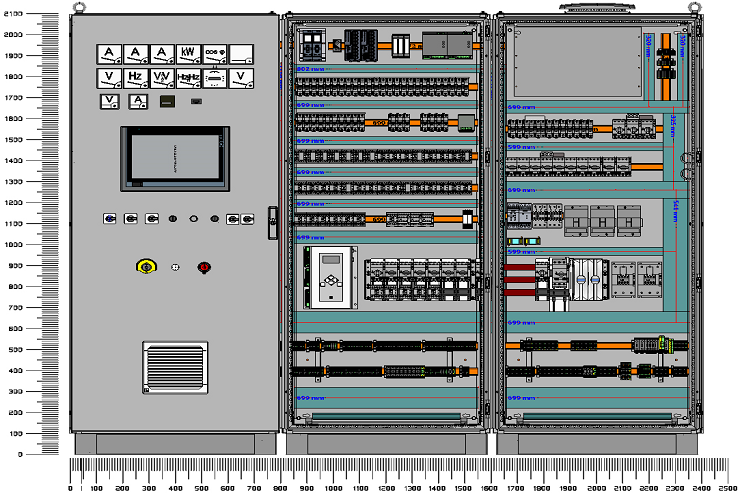Select the first ammeter in the top row
740x493 pixels.
coord(107,53)
